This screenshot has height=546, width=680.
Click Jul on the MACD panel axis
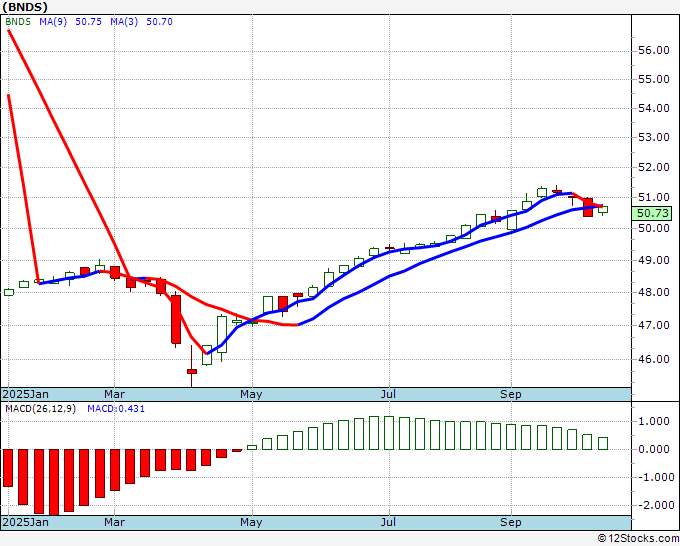tap(388, 522)
